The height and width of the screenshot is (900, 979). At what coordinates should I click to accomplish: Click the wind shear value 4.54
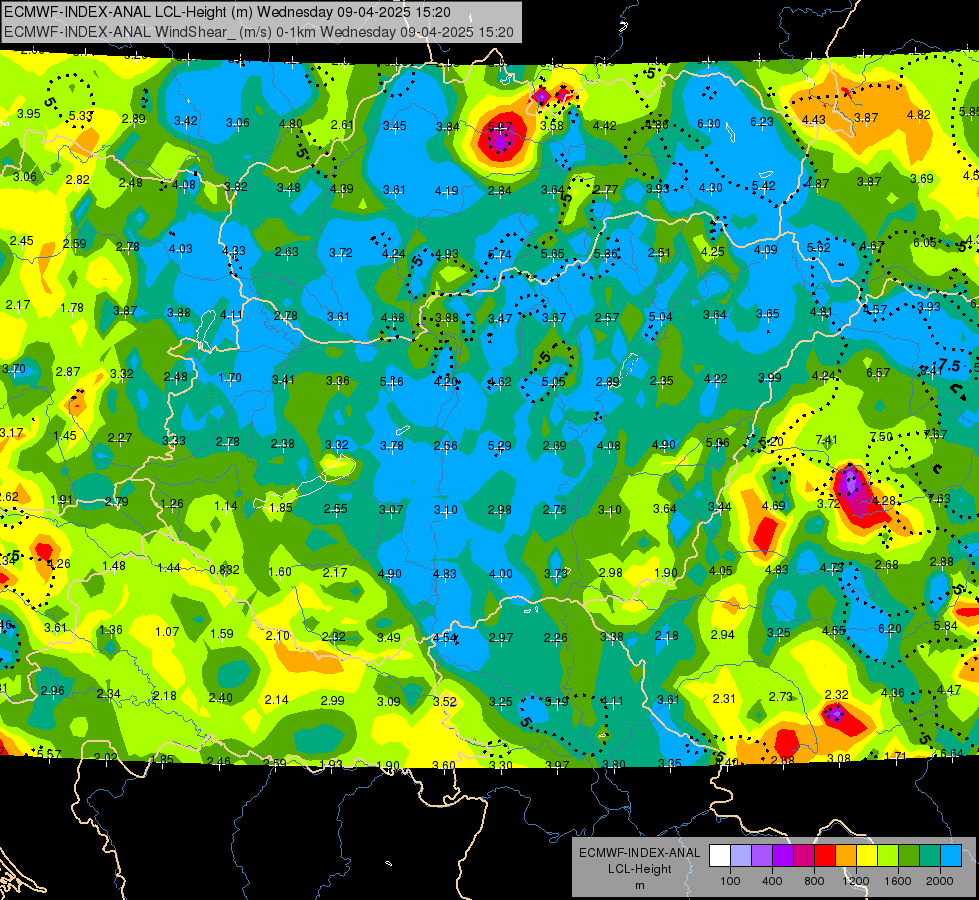click(x=445, y=638)
